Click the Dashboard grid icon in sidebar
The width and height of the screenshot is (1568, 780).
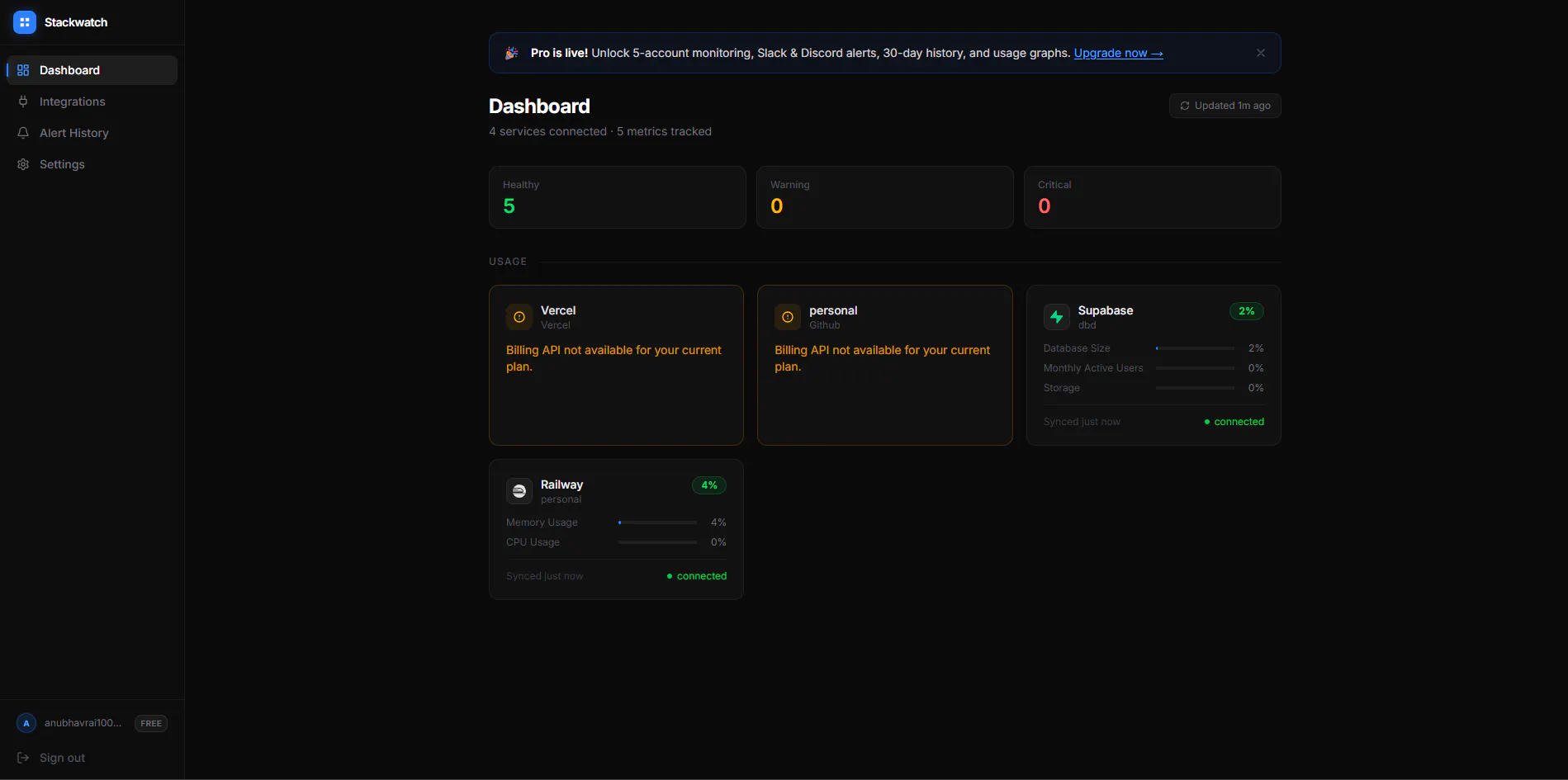click(23, 70)
